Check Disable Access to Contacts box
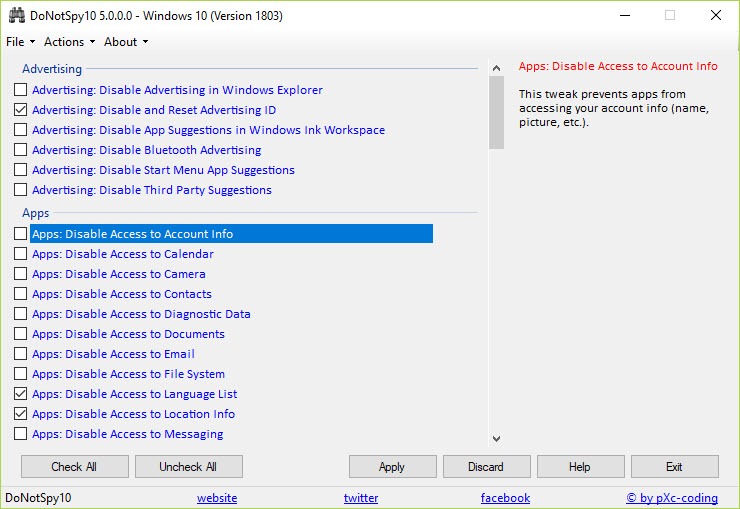The height and width of the screenshot is (509, 740). click(20, 293)
